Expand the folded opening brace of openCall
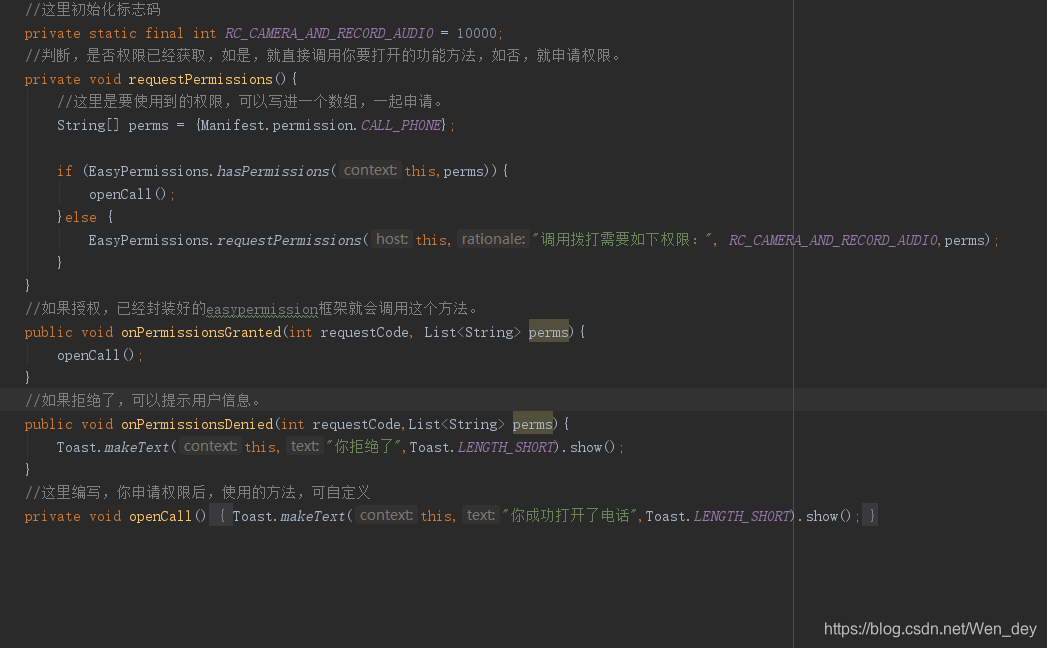The height and width of the screenshot is (648, 1047). click(221, 516)
